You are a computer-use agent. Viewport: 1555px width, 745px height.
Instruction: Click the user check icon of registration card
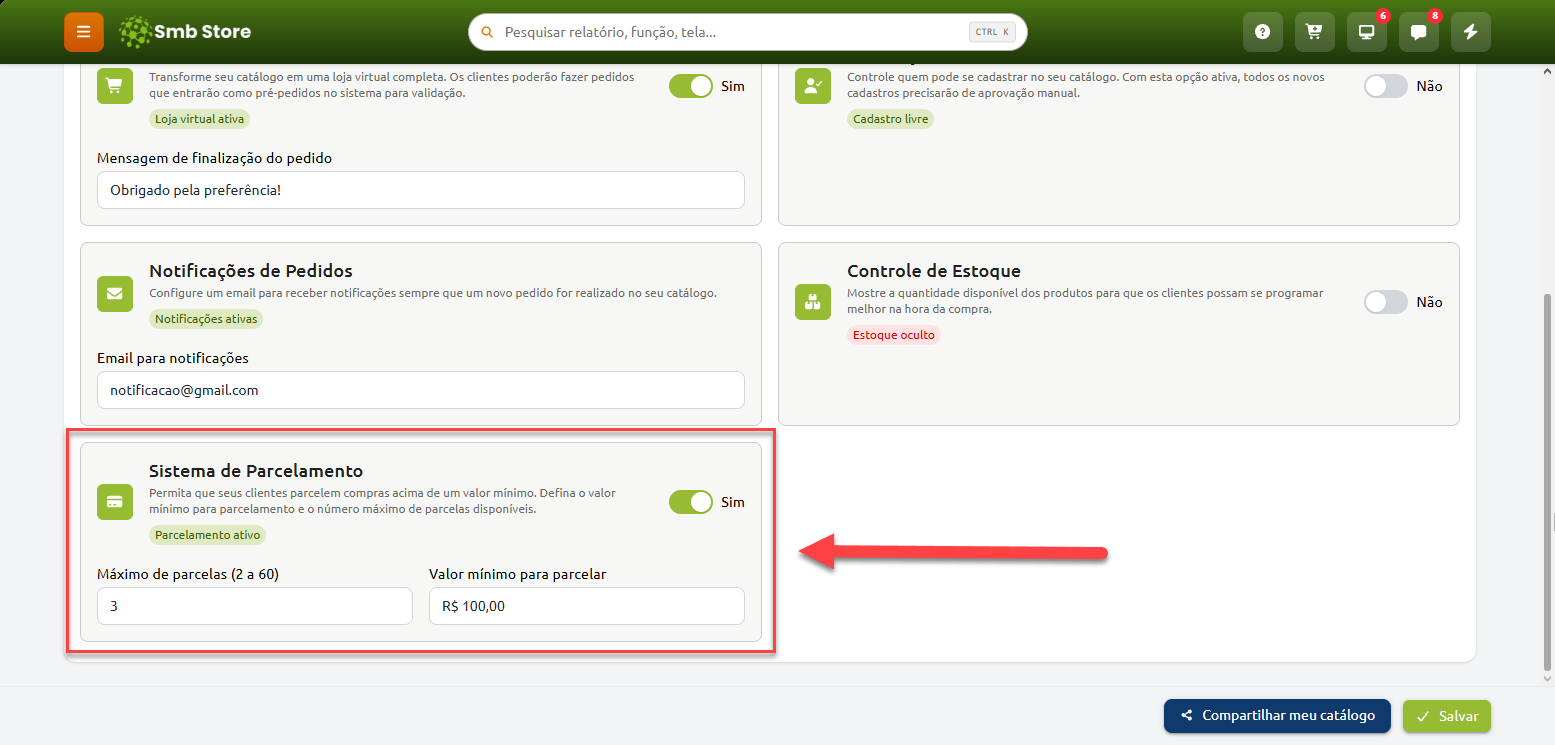[x=813, y=86]
